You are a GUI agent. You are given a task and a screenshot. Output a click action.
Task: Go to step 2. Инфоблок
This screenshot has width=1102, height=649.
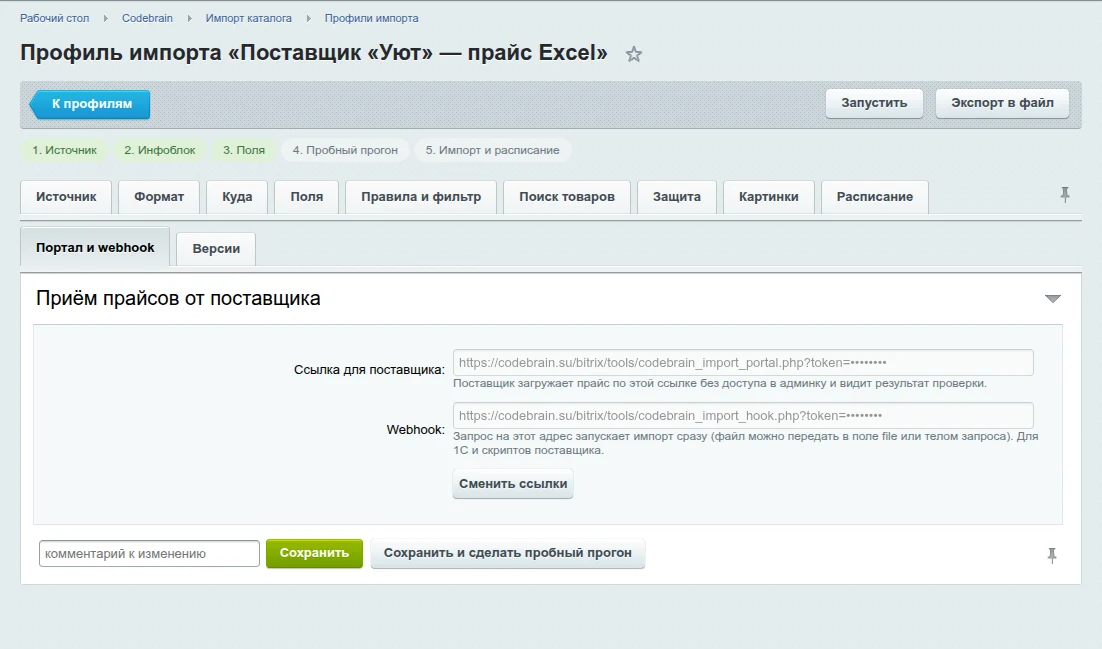(160, 150)
